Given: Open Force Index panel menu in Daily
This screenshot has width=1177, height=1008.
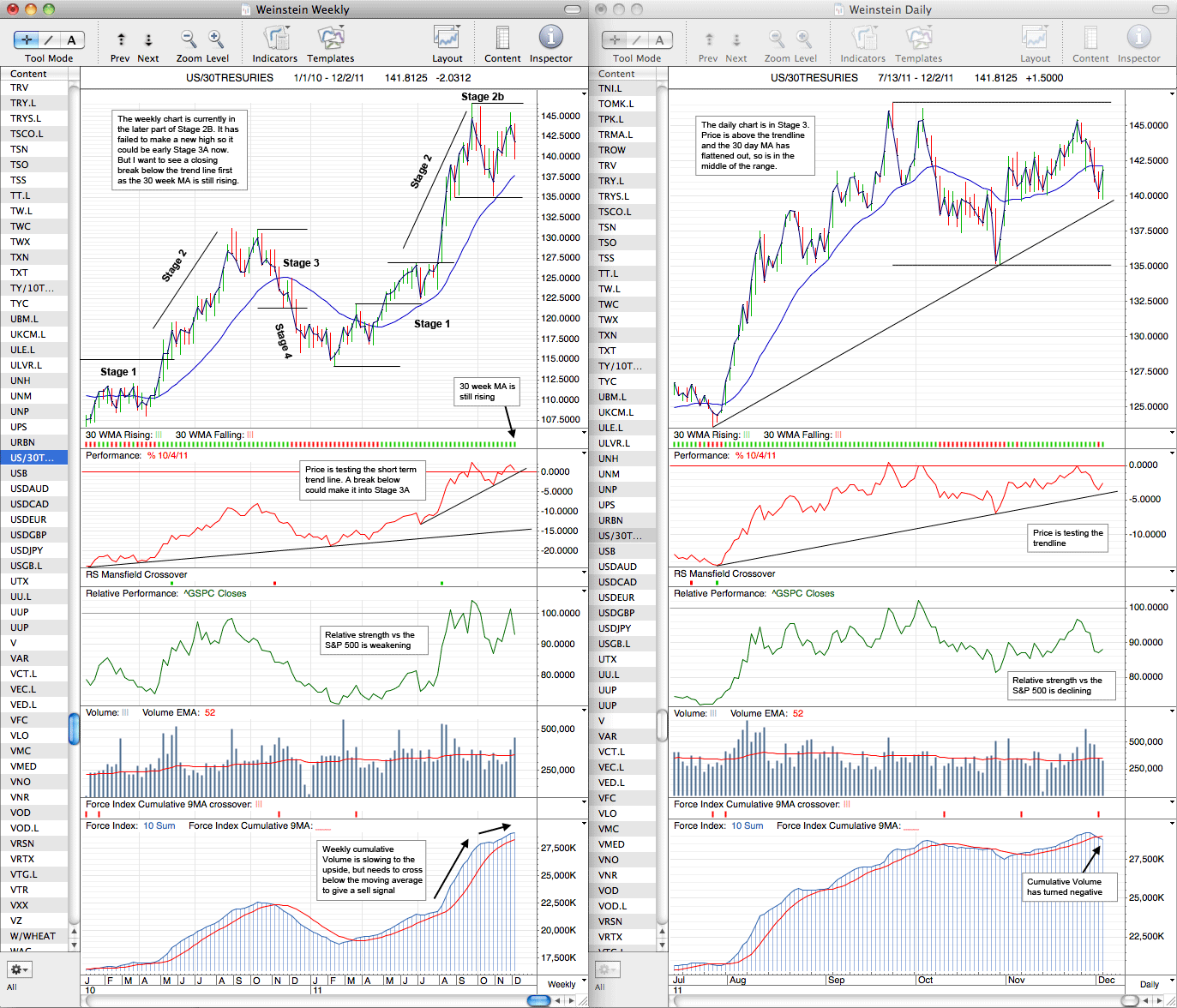Looking at the screenshot, I should (1172, 824).
